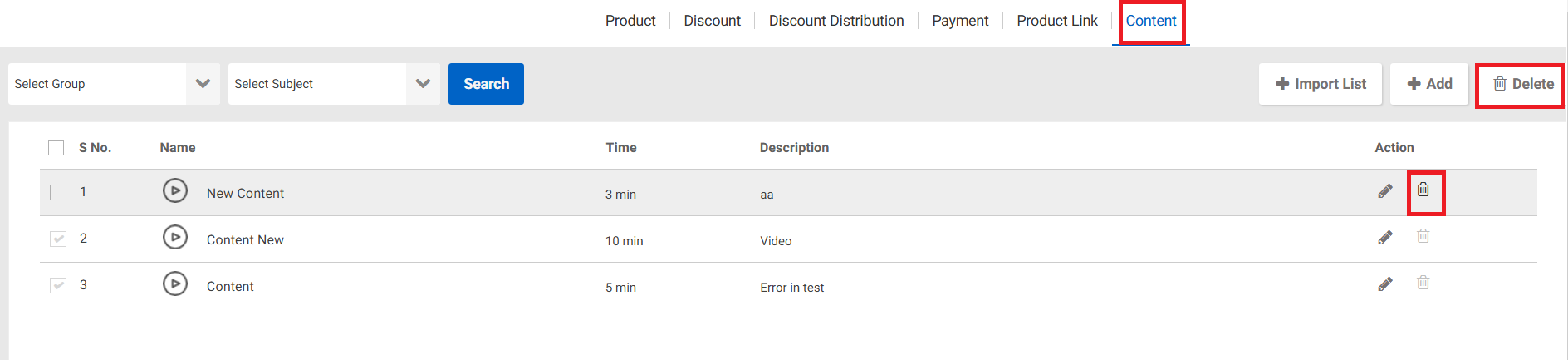The image size is (1568, 360).
Task: Click play icon beside Content row 3
Action: (x=174, y=284)
